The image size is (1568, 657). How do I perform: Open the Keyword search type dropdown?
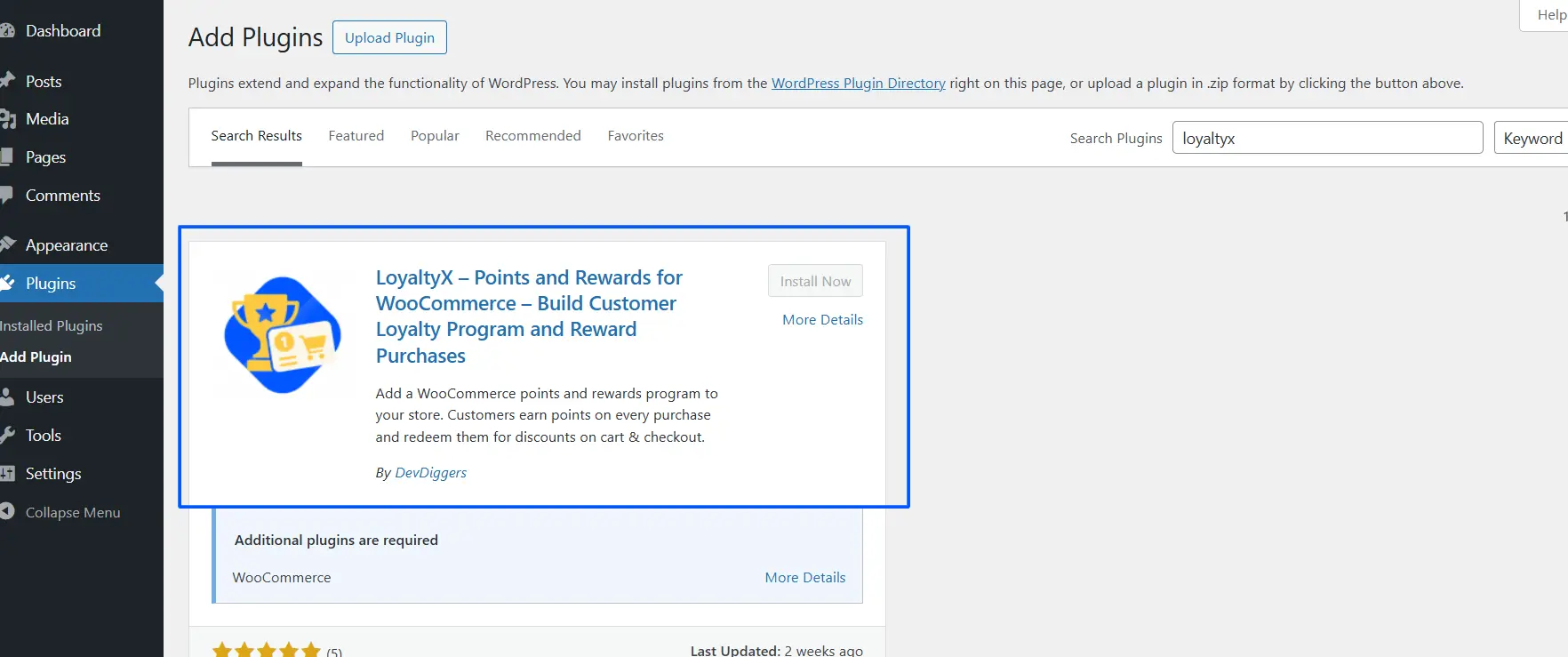coord(1531,138)
